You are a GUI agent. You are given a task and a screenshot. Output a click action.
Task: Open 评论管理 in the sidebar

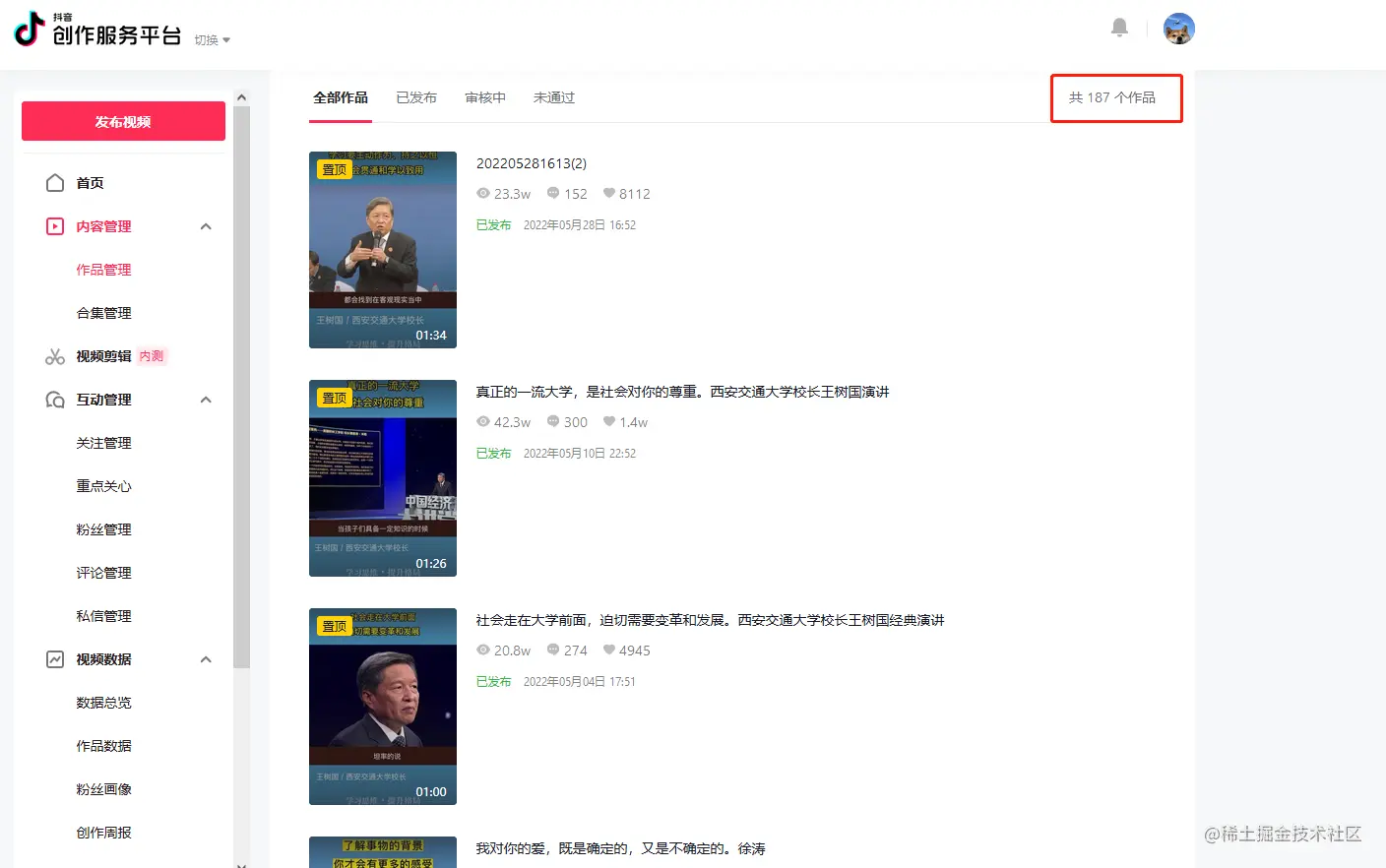[103, 573]
